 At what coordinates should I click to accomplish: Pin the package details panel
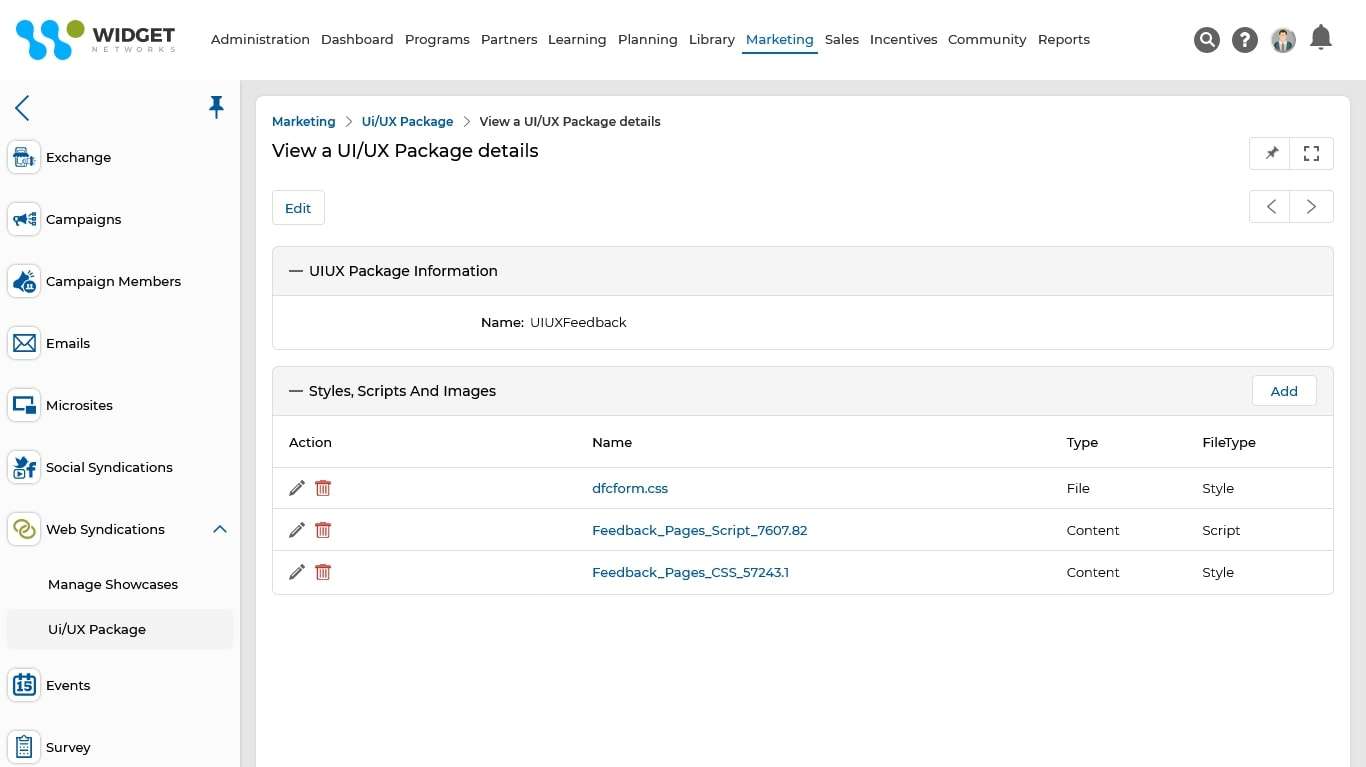[x=1271, y=153]
